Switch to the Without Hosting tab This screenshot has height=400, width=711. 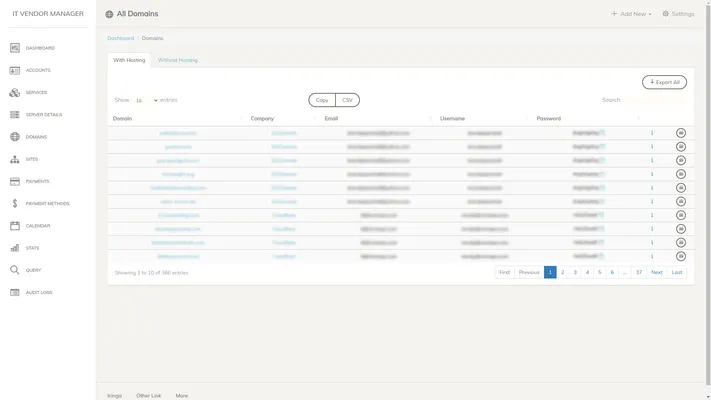[178, 60]
